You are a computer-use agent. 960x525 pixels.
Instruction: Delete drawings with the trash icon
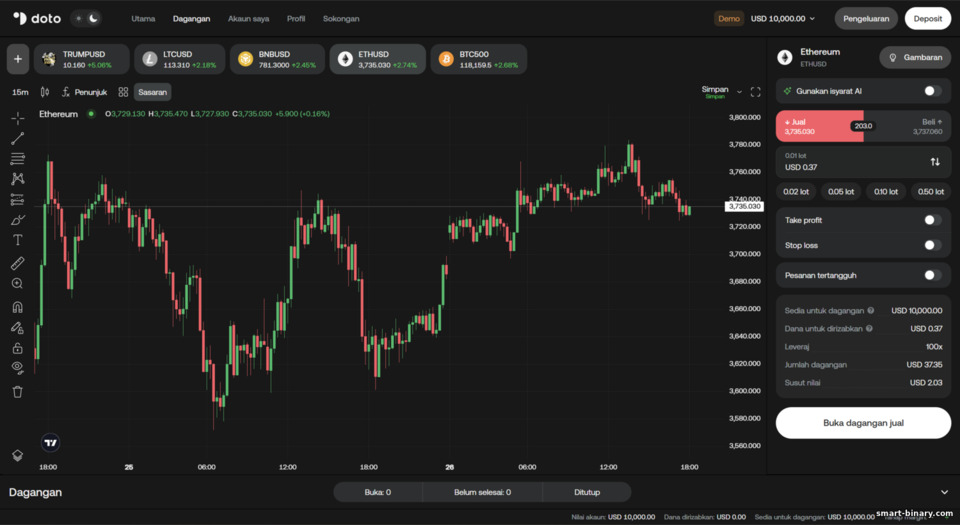click(18, 392)
